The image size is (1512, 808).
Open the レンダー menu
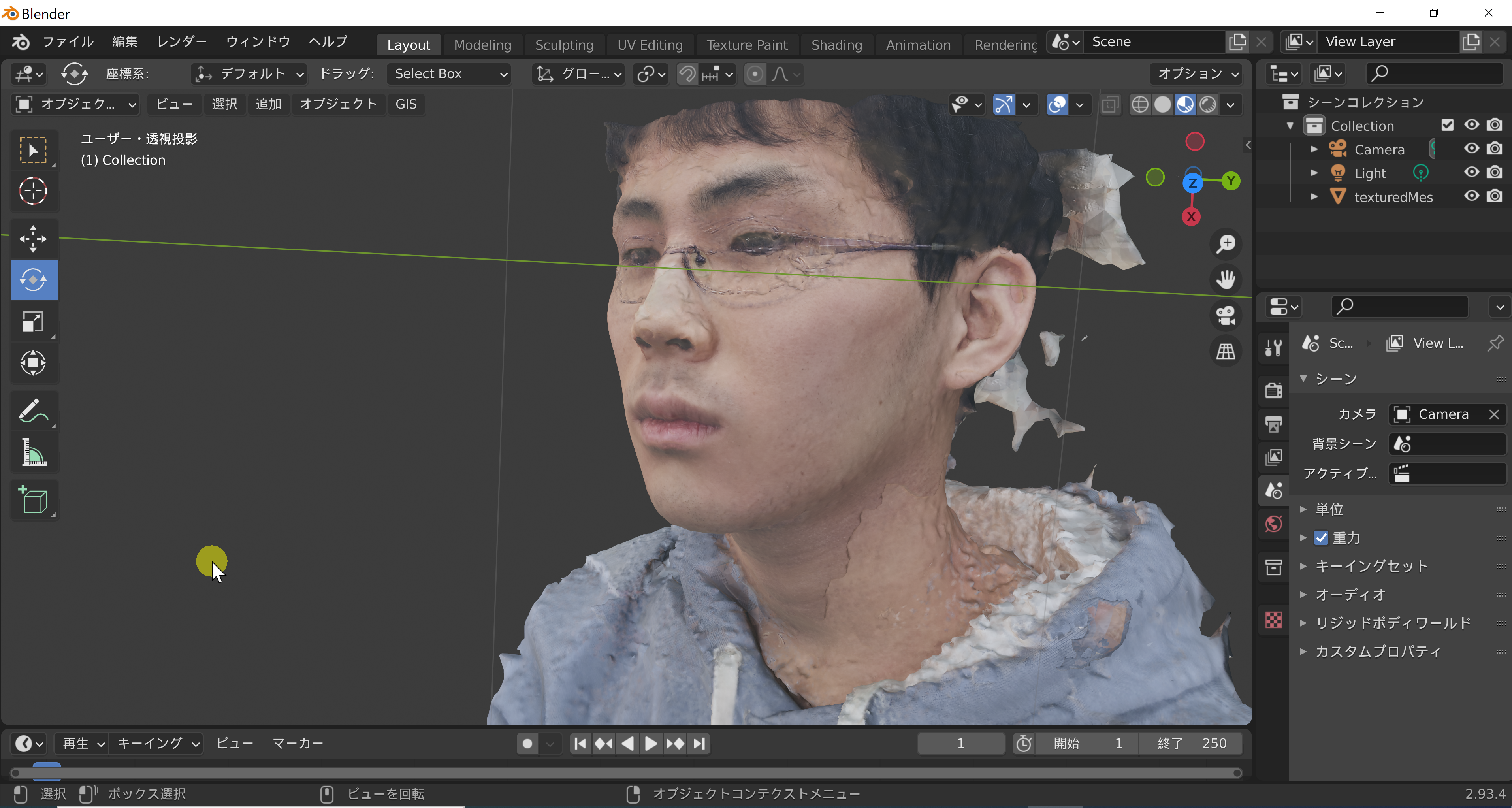[x=182, y=41]
